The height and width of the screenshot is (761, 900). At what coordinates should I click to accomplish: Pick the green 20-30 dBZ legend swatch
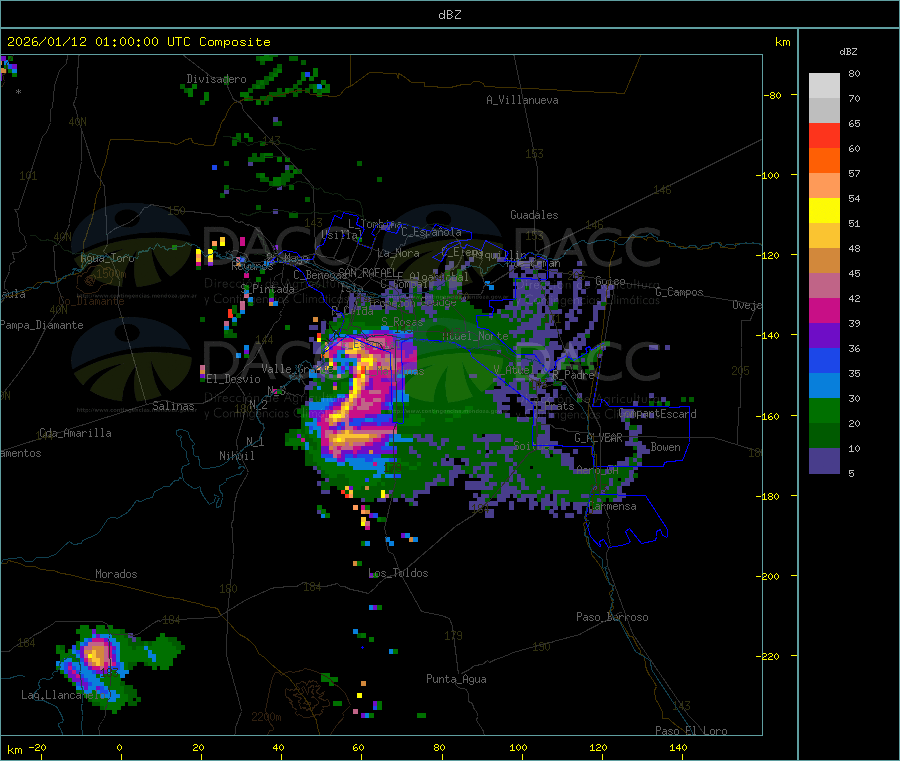(824, 410)
